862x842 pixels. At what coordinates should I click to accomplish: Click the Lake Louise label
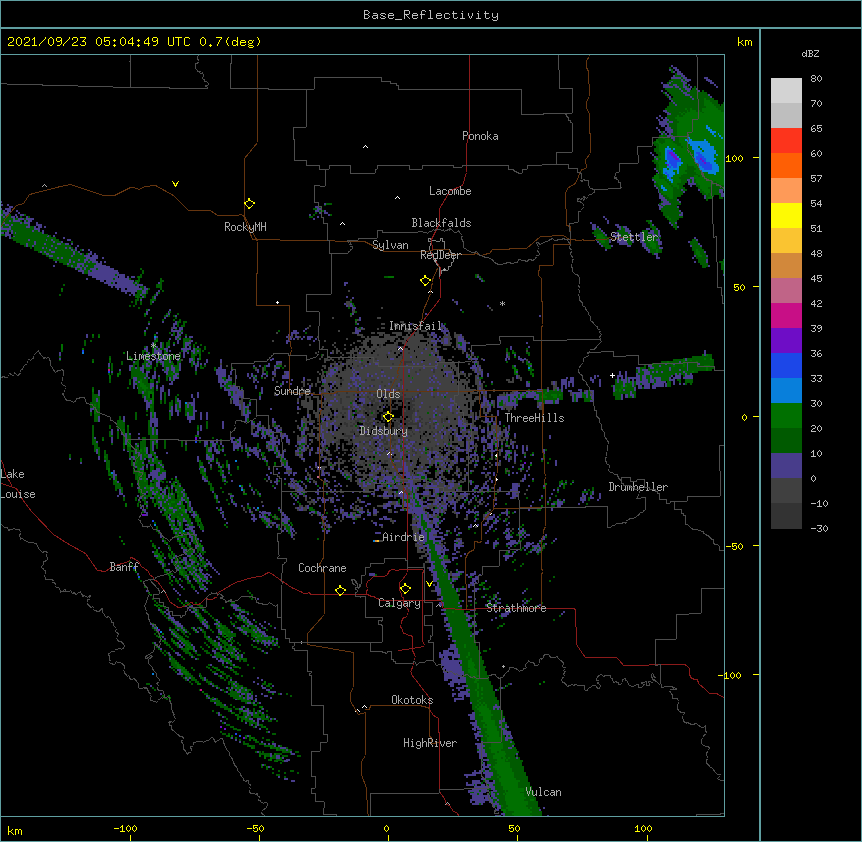tap(18, 484)
